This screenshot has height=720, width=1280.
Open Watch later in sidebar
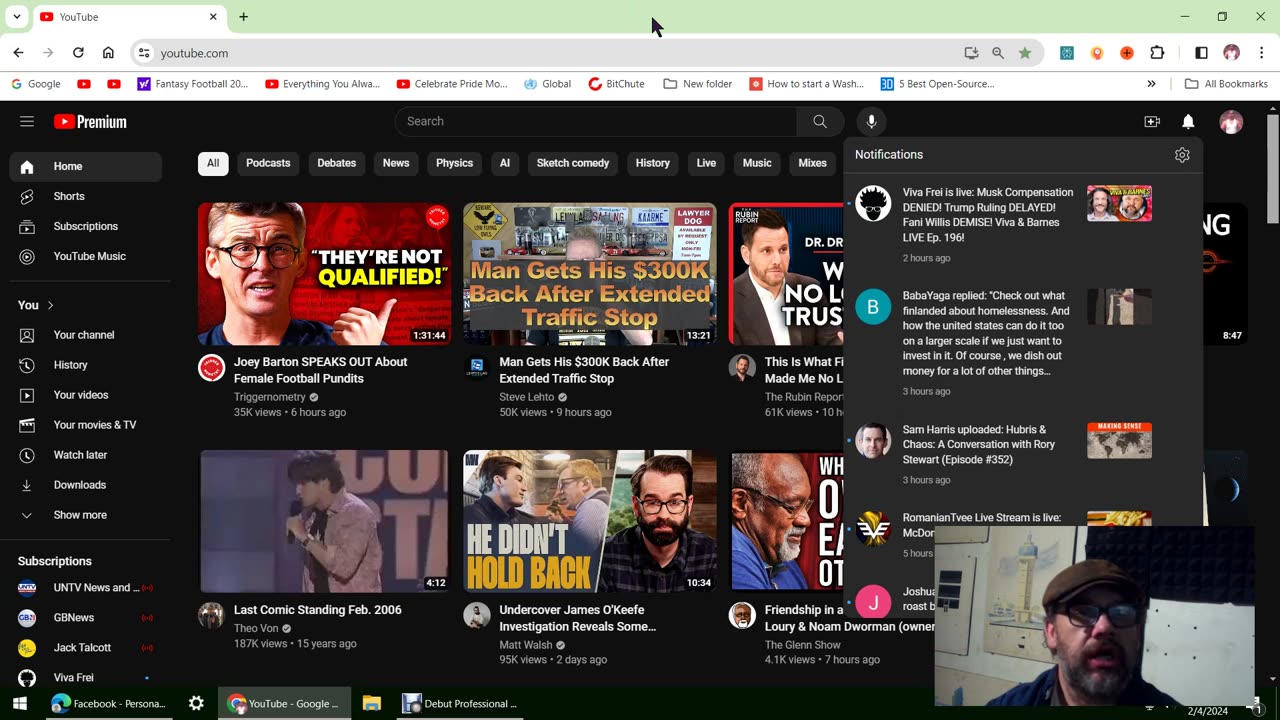pyautogui.click(x=85, y=455)
